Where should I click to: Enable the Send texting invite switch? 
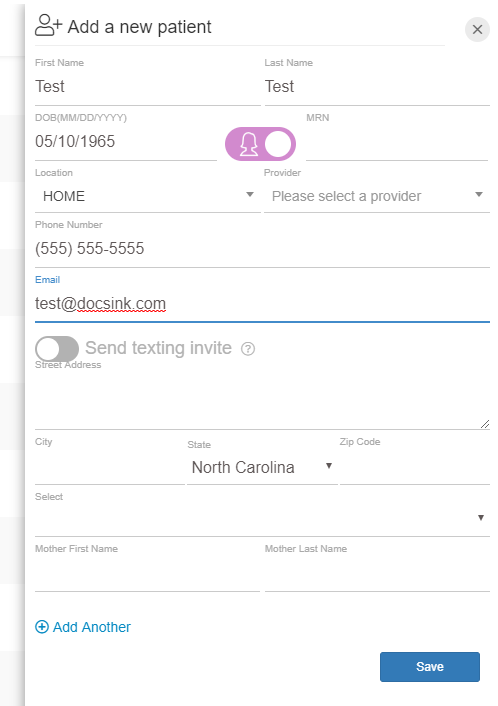[x=57, y=348]
